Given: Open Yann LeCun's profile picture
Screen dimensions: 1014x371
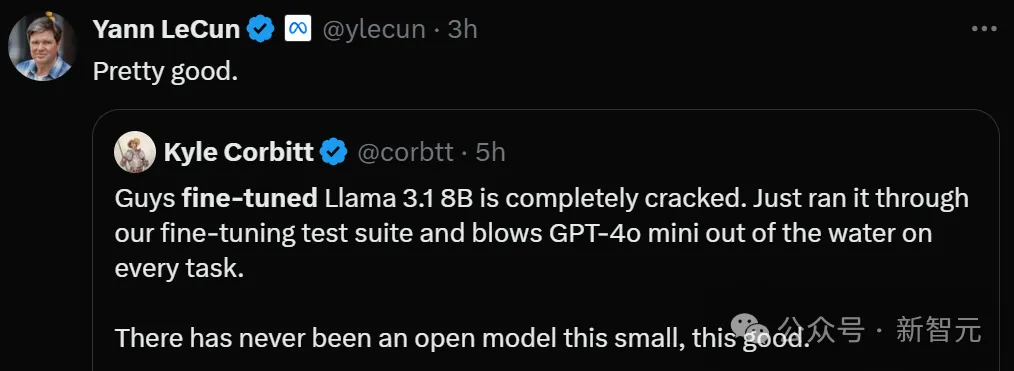Looking at the screenshot, I should tap(42, 46).
